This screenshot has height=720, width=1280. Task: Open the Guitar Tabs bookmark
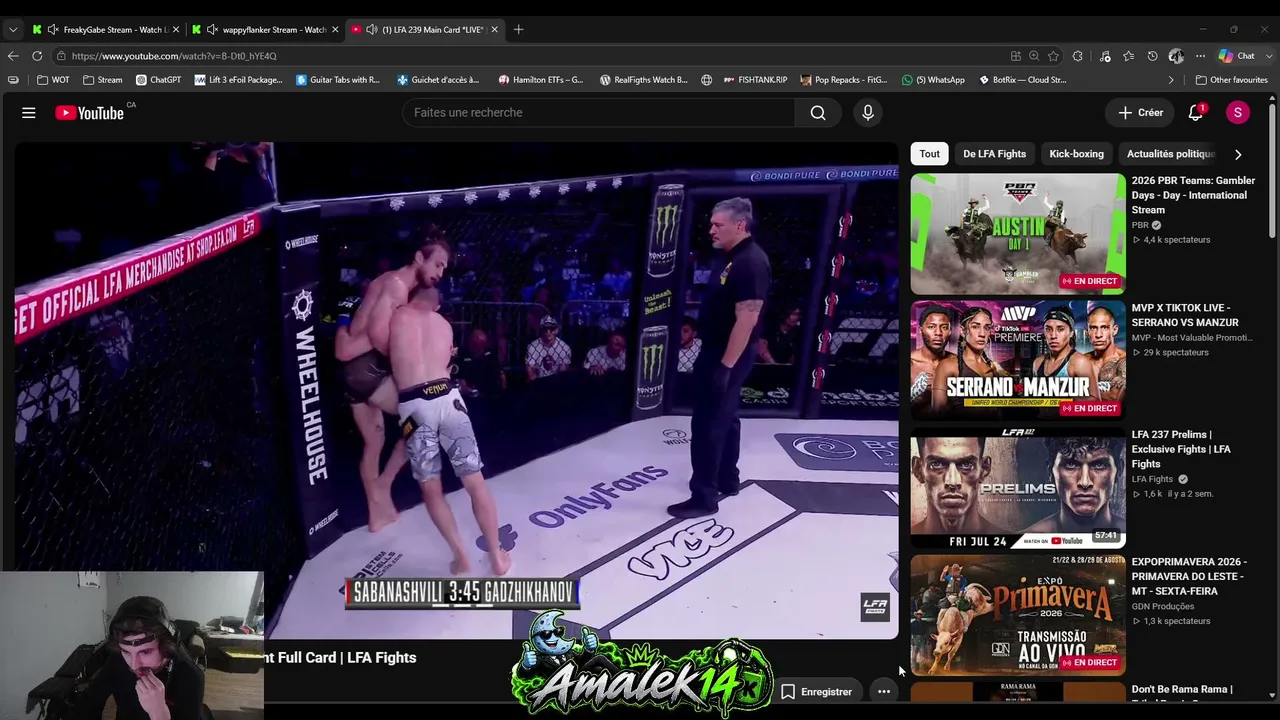point(338,80)
